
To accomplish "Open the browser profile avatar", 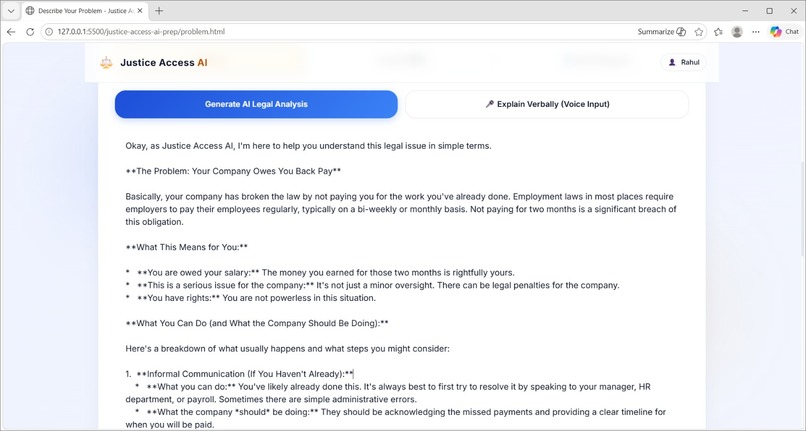I will click(x=737, y=32).
